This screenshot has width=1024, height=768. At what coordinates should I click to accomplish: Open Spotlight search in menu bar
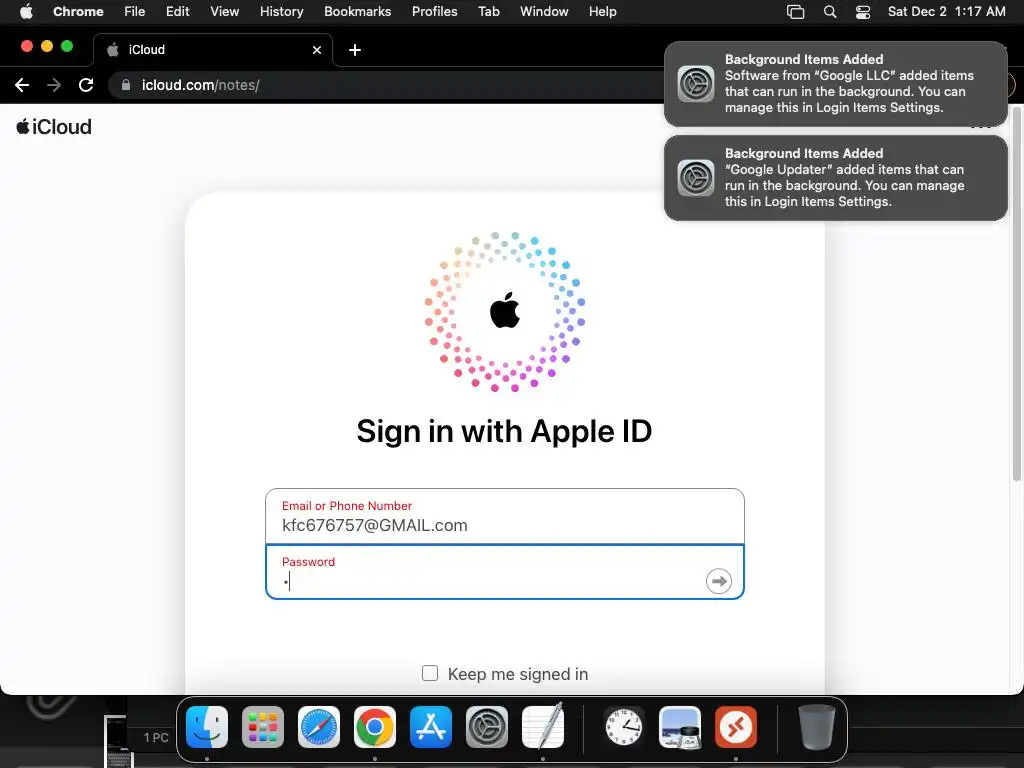pyautogui.click(x=829, y=12)
